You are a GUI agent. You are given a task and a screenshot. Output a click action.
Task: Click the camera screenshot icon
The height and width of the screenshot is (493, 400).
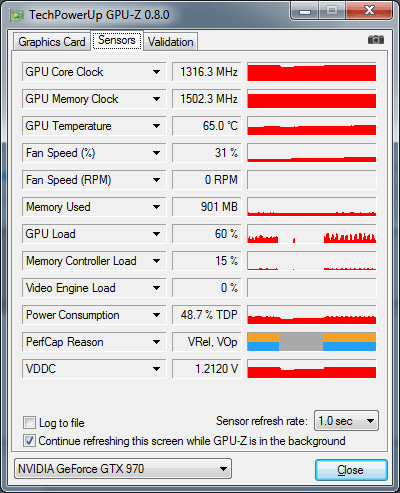[376, 40]
